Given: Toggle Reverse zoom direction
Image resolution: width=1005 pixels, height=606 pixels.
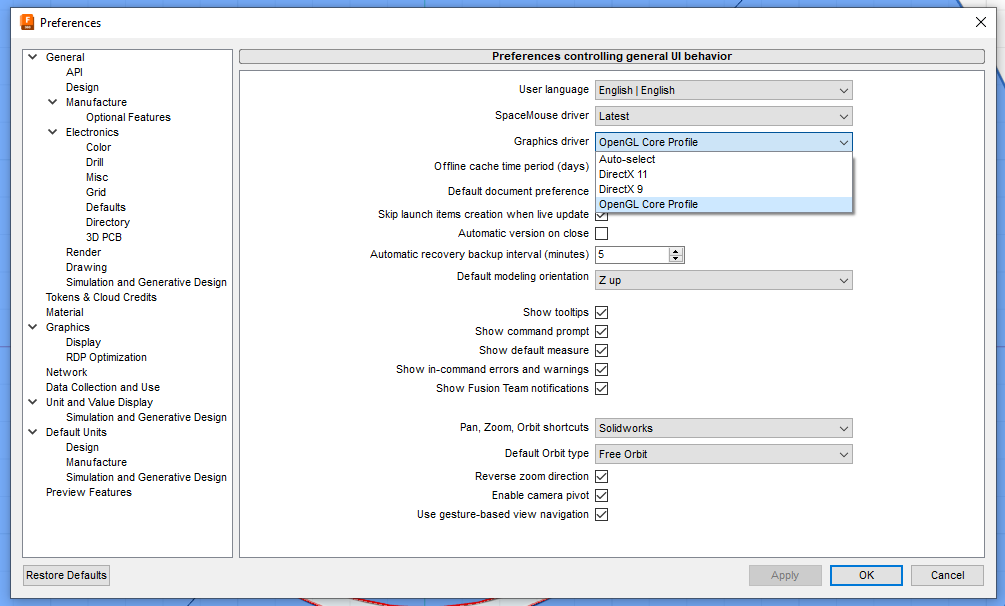Looking at the screenshot, I should point(601,476).
